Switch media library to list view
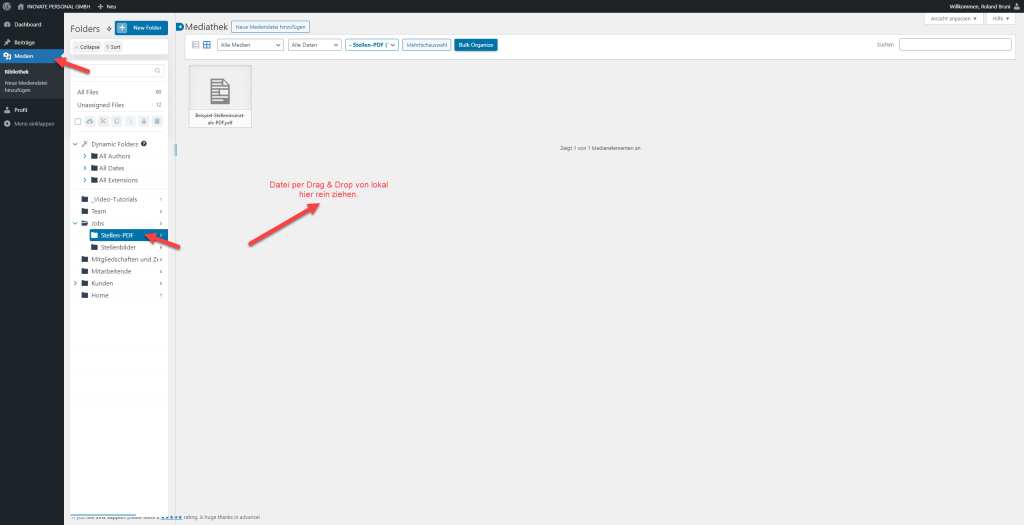Screen dimensions: 1024x525 (x=196, y=45)
